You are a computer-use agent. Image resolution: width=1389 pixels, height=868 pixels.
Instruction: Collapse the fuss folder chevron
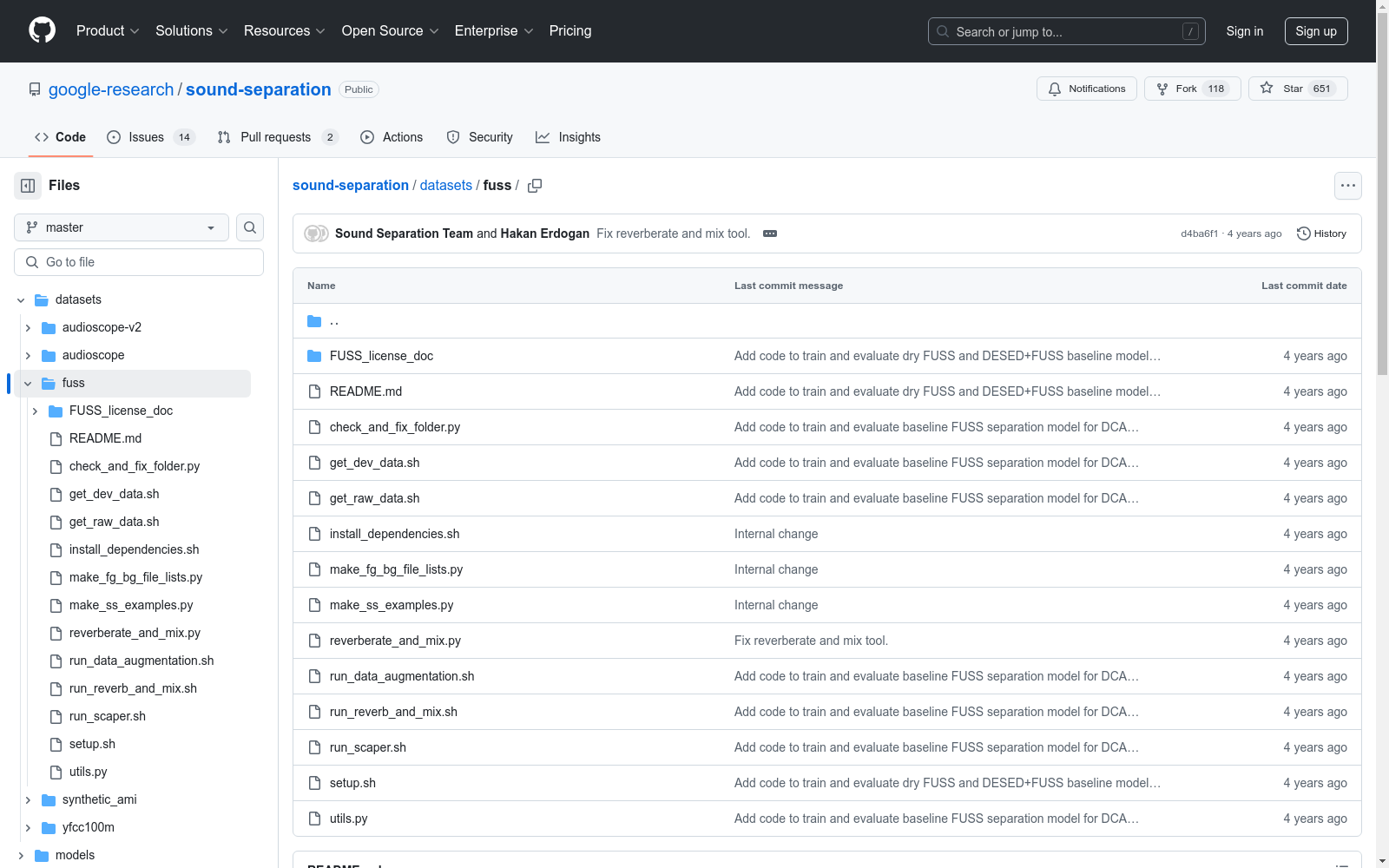(x=28, y=384)
